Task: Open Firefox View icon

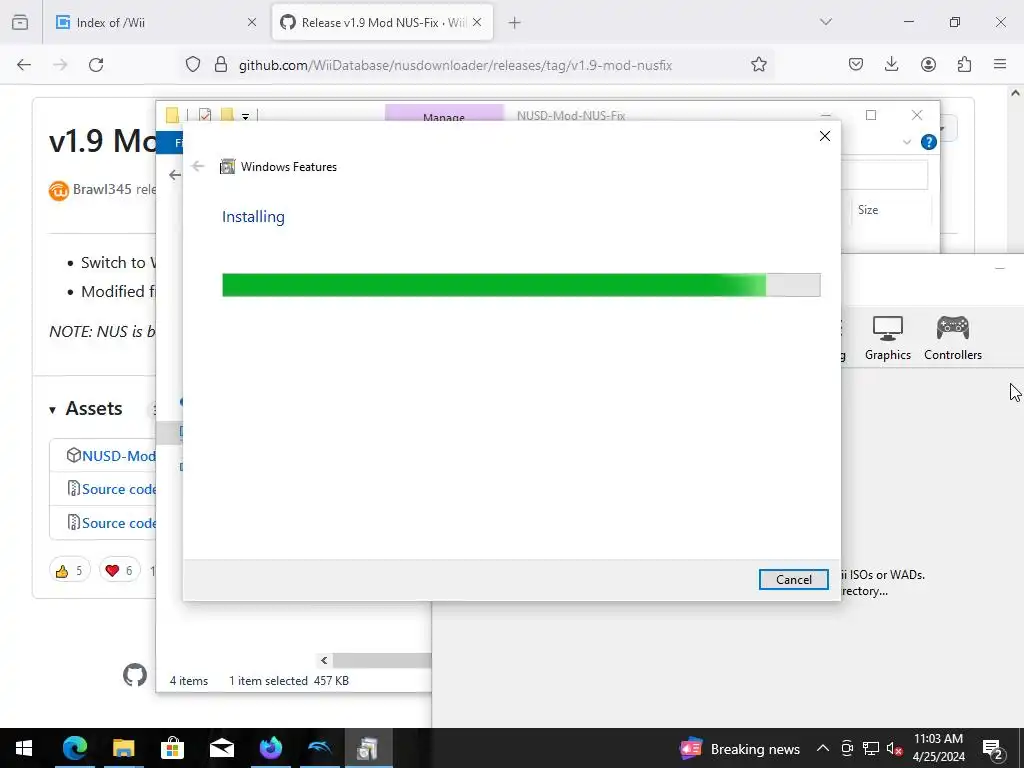Action: 20,22
